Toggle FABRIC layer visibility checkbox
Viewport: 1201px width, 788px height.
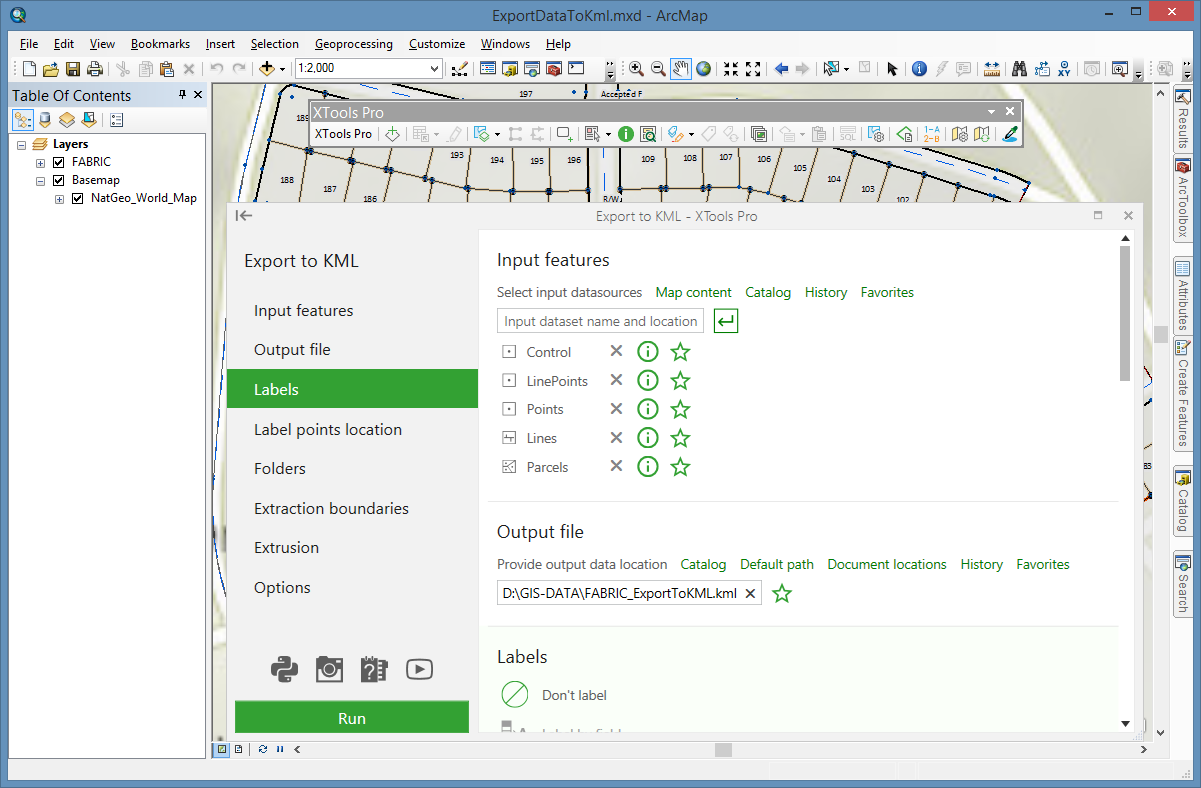point(59,162)
